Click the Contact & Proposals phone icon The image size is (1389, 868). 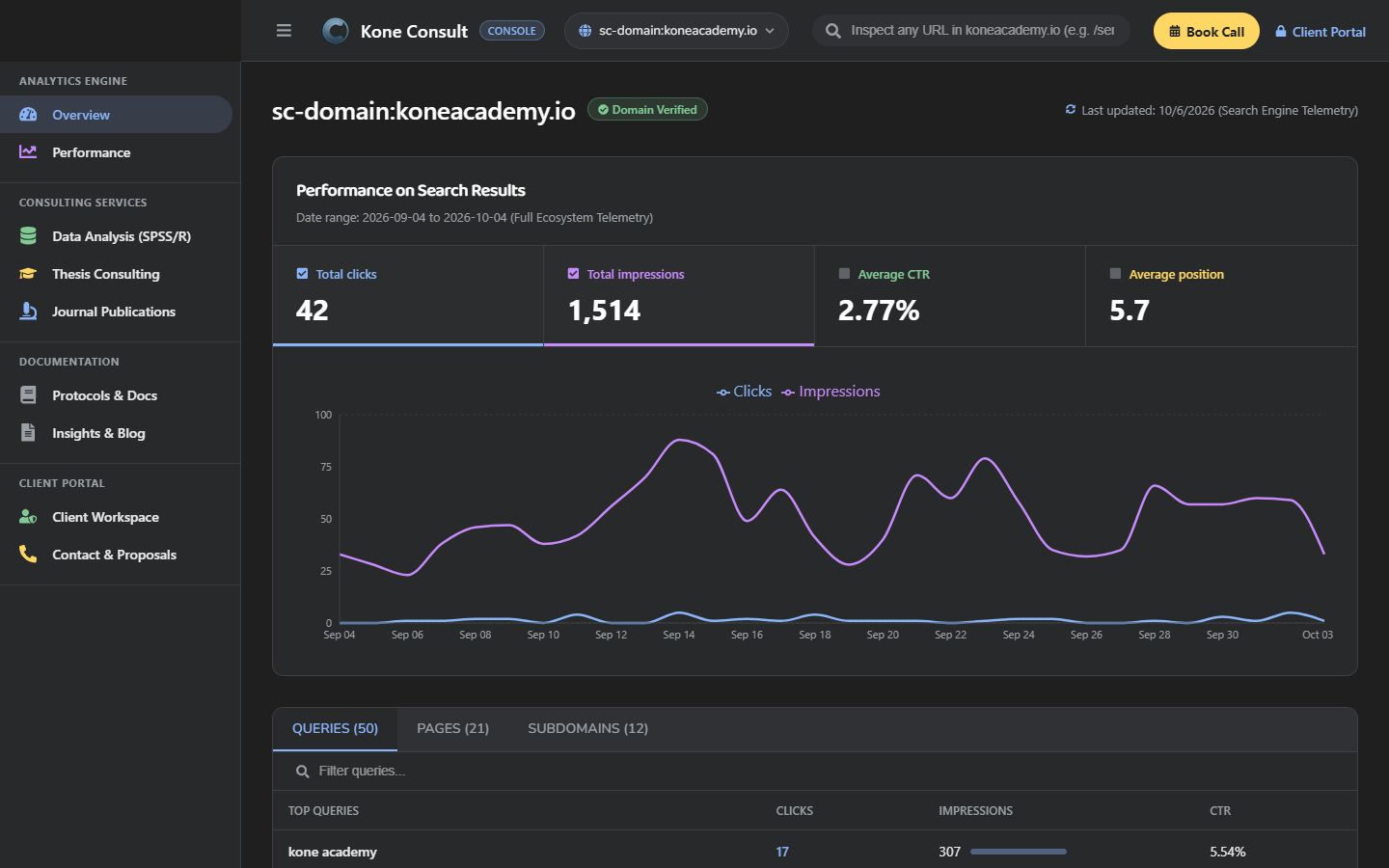(x=28, y=555)
